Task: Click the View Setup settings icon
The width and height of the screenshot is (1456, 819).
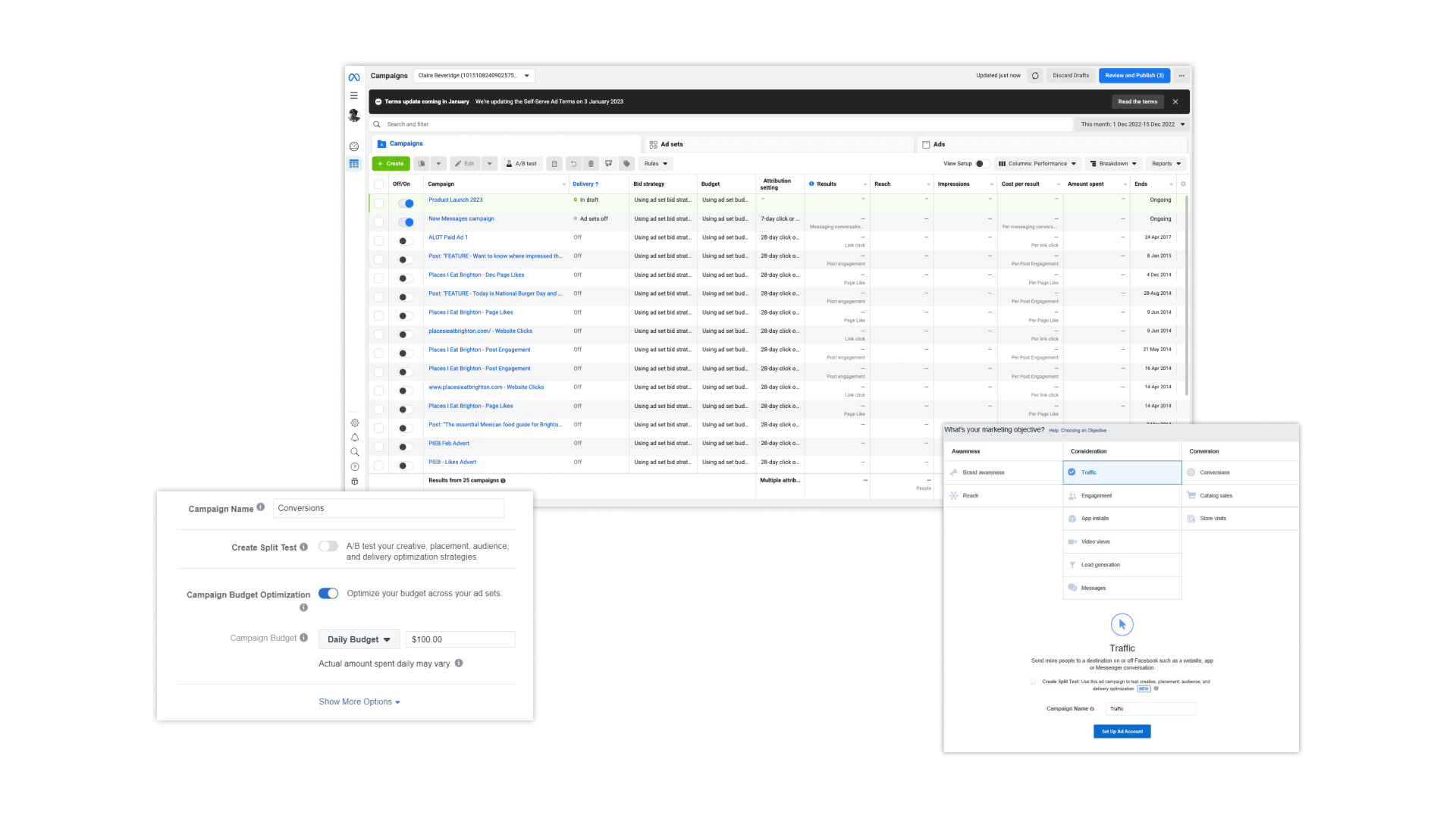Action: pos(981,163)
